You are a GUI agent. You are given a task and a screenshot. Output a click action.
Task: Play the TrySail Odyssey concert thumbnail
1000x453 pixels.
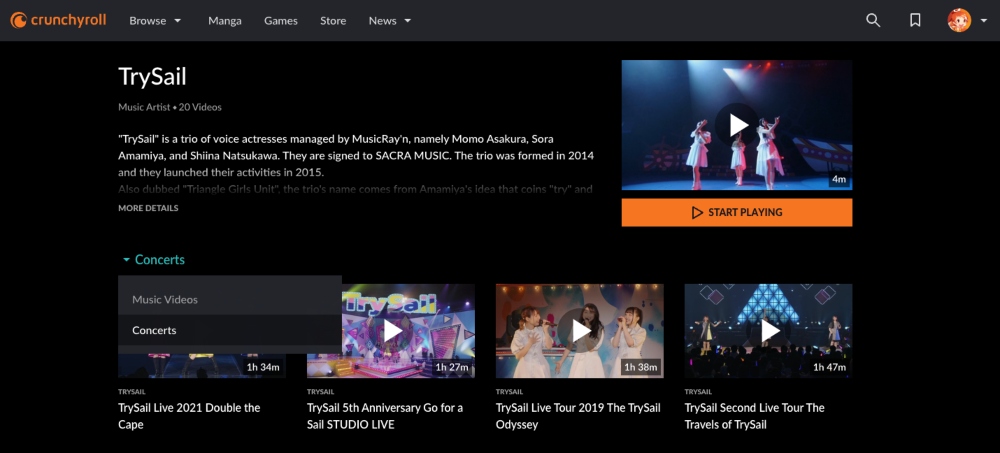click(x=580, y=330)
